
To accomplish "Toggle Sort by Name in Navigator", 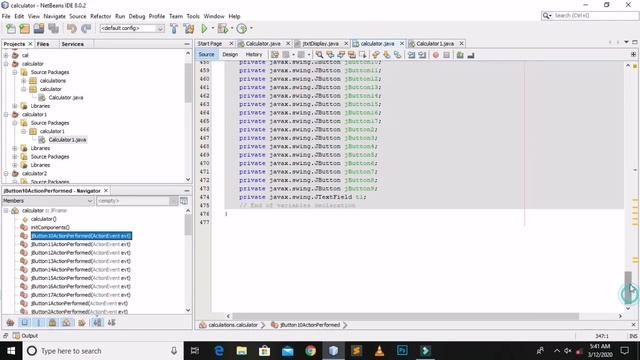I will 97,322.
